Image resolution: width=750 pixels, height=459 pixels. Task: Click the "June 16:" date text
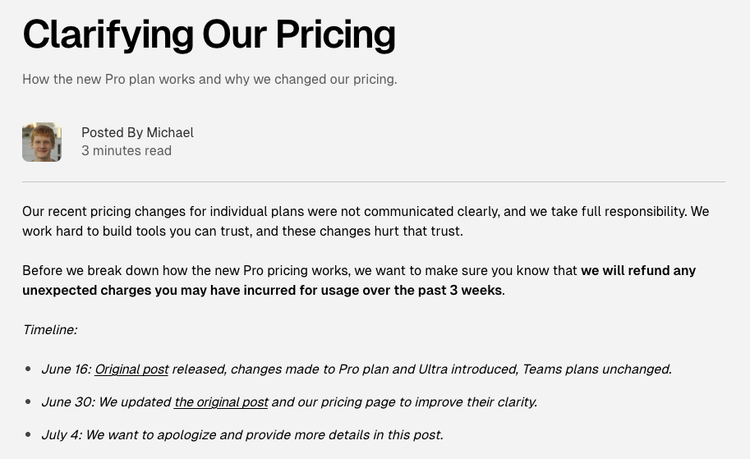[66, 369]
